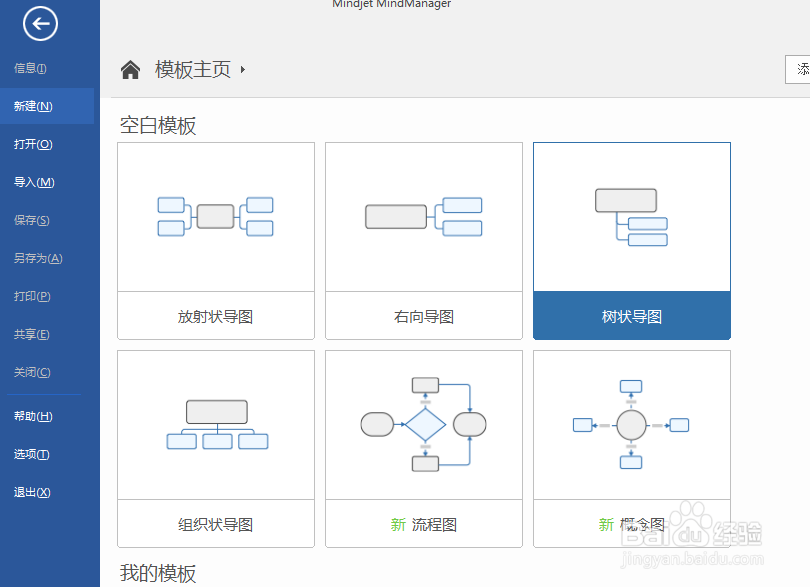Click the 放射状导图 label

click(215, 316)
